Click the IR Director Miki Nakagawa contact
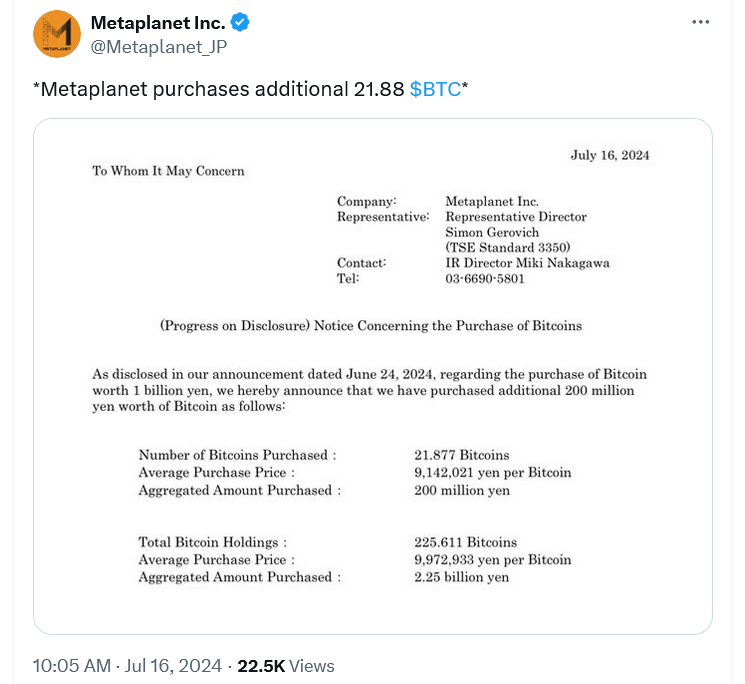745x684 pixels. 527,263
